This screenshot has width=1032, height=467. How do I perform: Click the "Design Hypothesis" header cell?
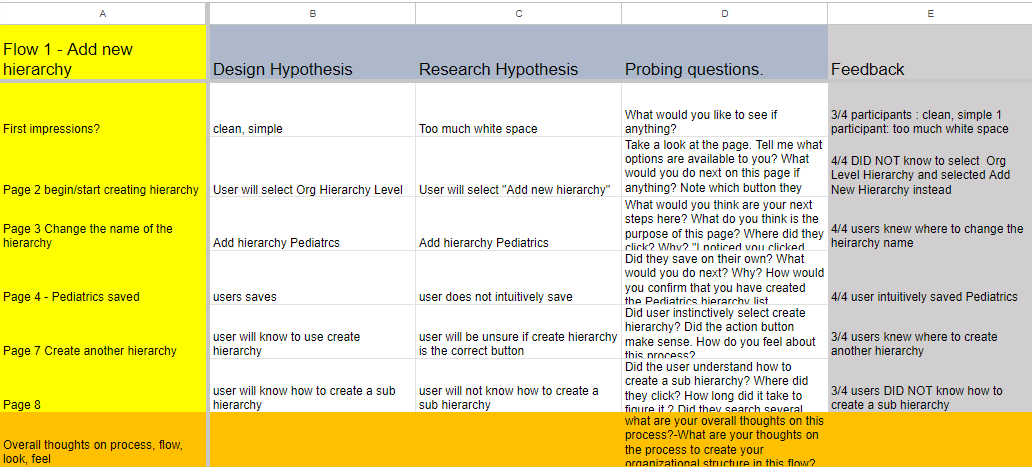311,58
